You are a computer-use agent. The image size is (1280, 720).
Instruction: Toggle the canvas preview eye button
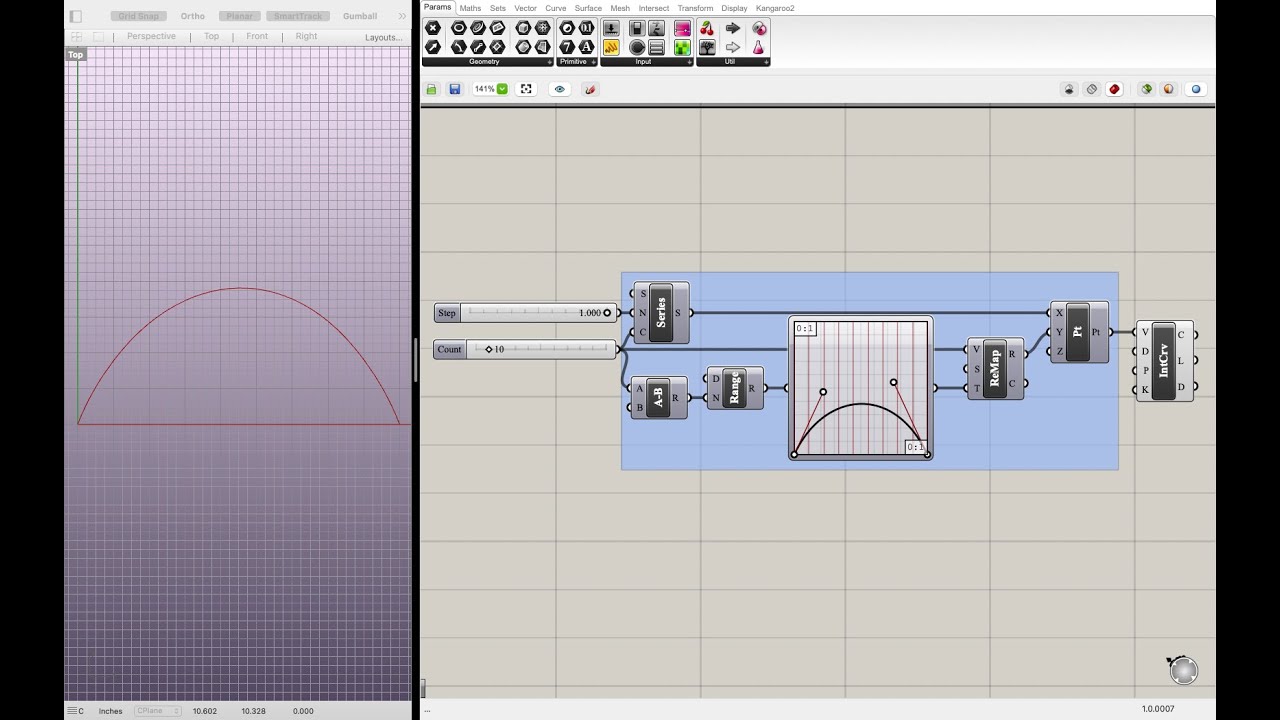(559, 89)
